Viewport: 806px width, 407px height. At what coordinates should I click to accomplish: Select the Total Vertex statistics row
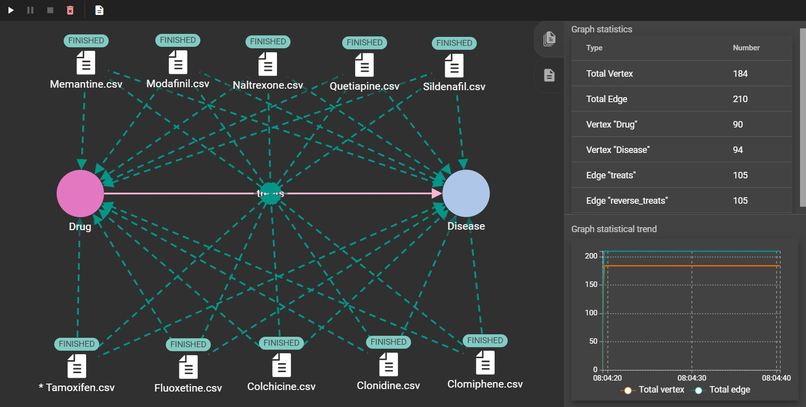pyautogui.click(x=682, y=73)
